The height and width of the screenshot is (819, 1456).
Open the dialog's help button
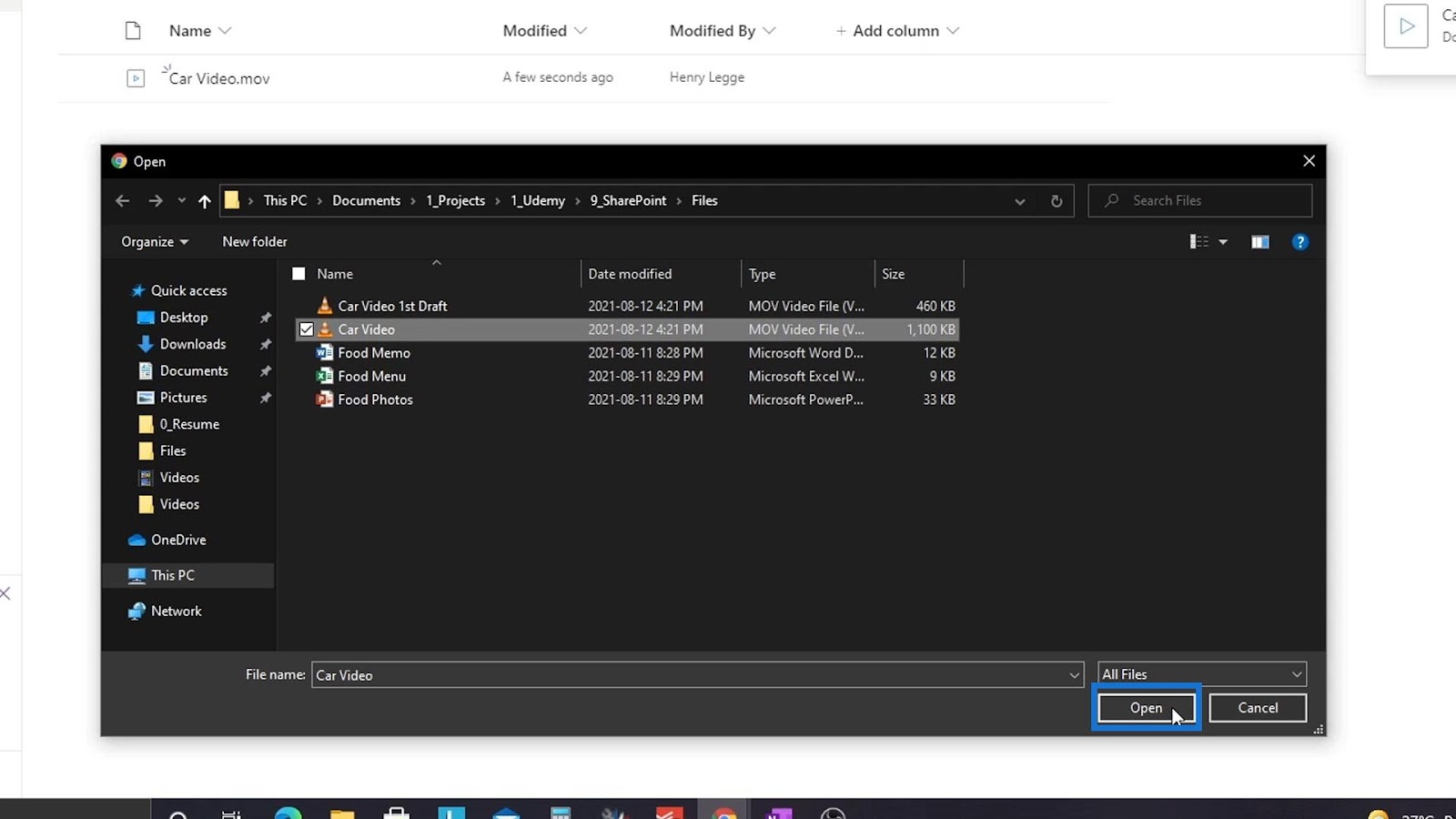click(1300, 242)
